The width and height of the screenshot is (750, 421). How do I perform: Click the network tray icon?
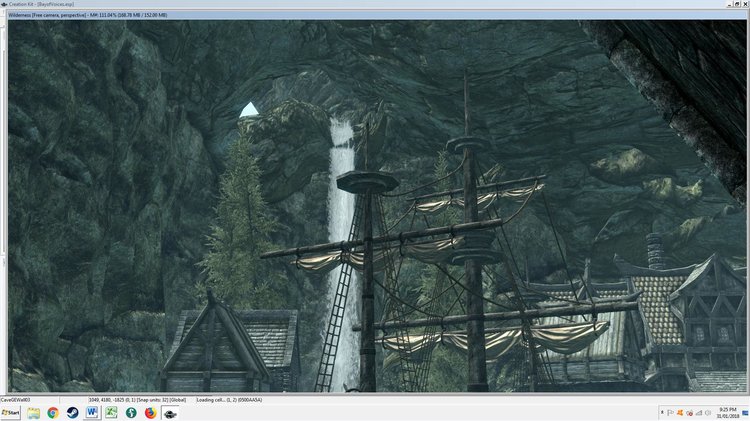tap(699, 413)
